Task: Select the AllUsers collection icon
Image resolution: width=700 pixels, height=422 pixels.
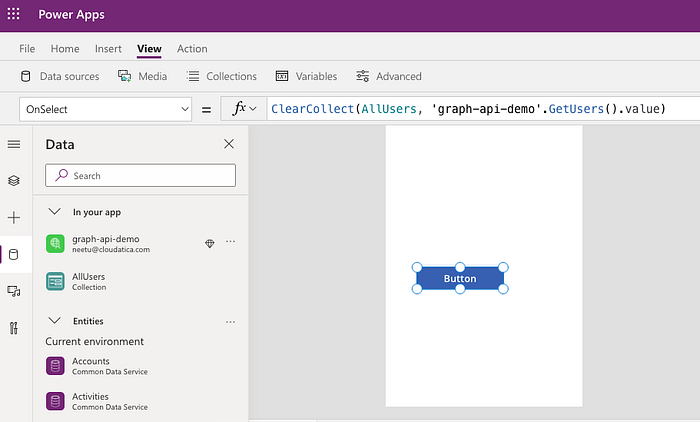Action: 55,281
